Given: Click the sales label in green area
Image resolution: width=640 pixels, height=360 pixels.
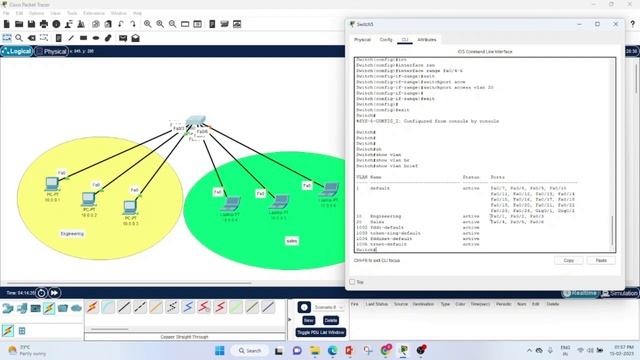Looking at the screenshot, I should (291, 241).
